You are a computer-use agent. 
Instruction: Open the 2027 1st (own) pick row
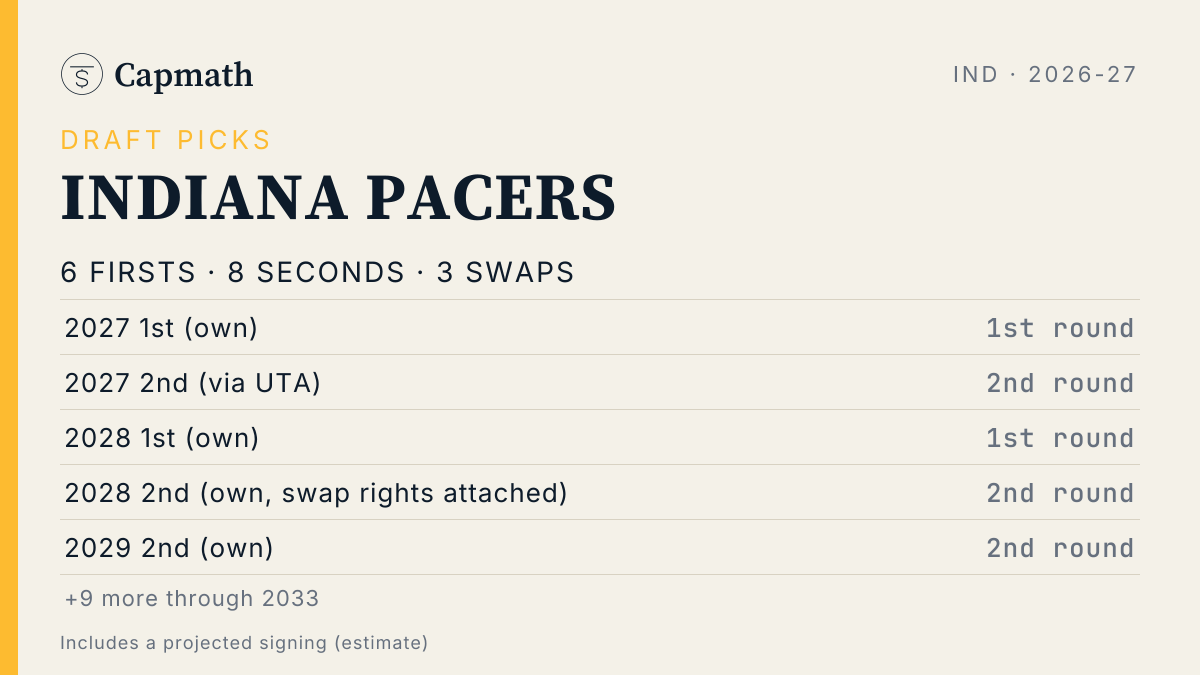[x=600, y=327]
